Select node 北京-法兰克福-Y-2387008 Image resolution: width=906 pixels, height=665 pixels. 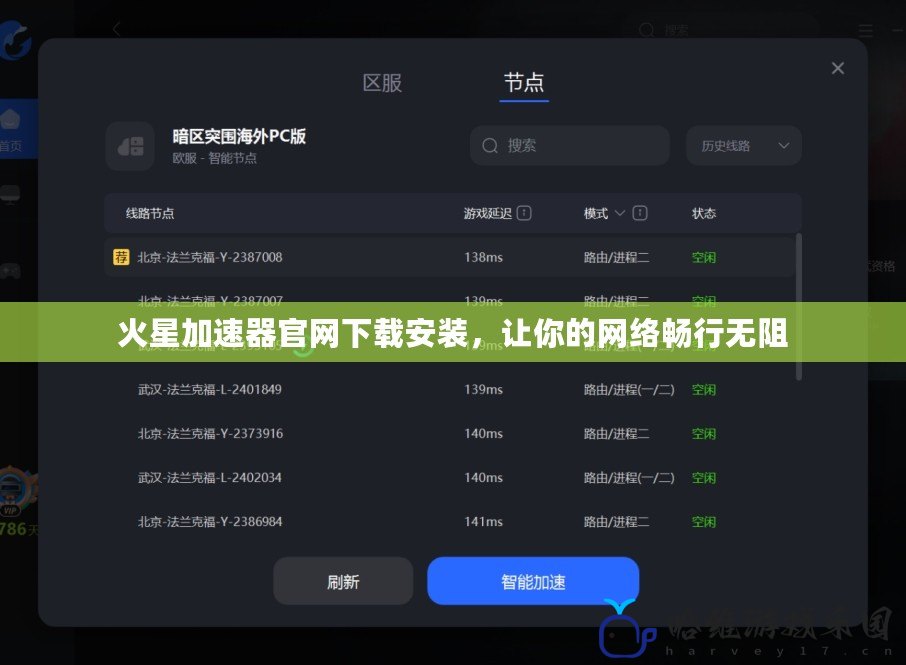click(450, 257)
